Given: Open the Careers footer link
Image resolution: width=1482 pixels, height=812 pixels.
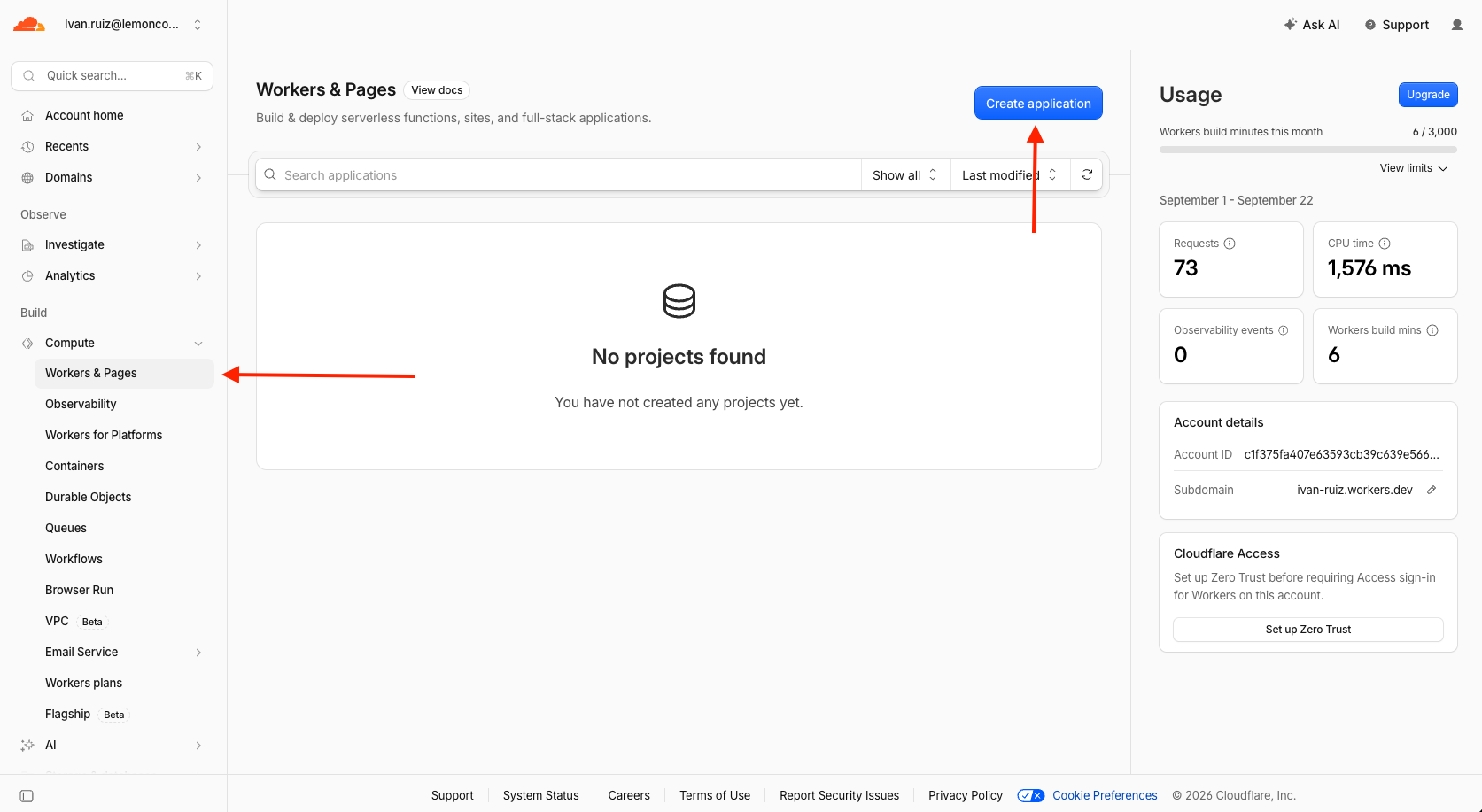Looking at the screenshot, I should (x=629, y=795).
